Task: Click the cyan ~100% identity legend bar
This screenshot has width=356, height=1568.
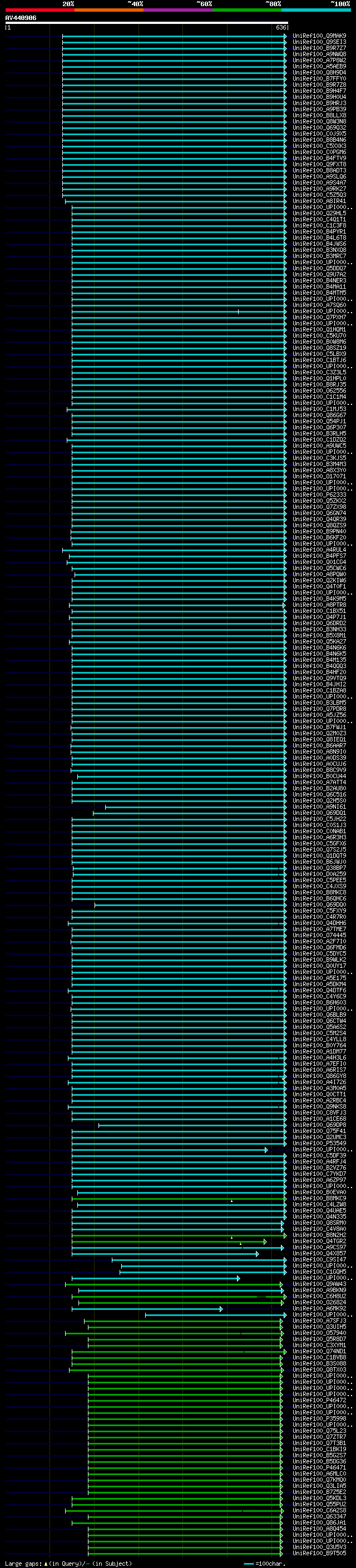Action: [x=316, y=10]
